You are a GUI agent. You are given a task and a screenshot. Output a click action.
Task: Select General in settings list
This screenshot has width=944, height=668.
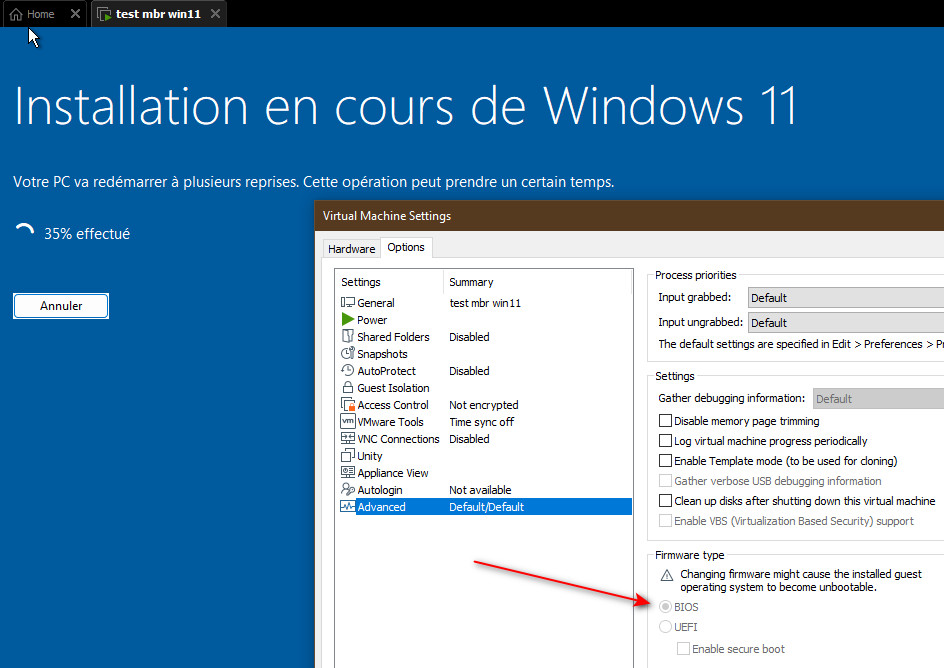pyautogui.click(x=486, y=303)
